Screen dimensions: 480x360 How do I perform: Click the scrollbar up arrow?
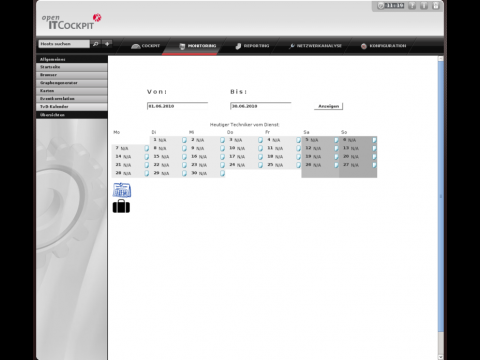[441, 59]
